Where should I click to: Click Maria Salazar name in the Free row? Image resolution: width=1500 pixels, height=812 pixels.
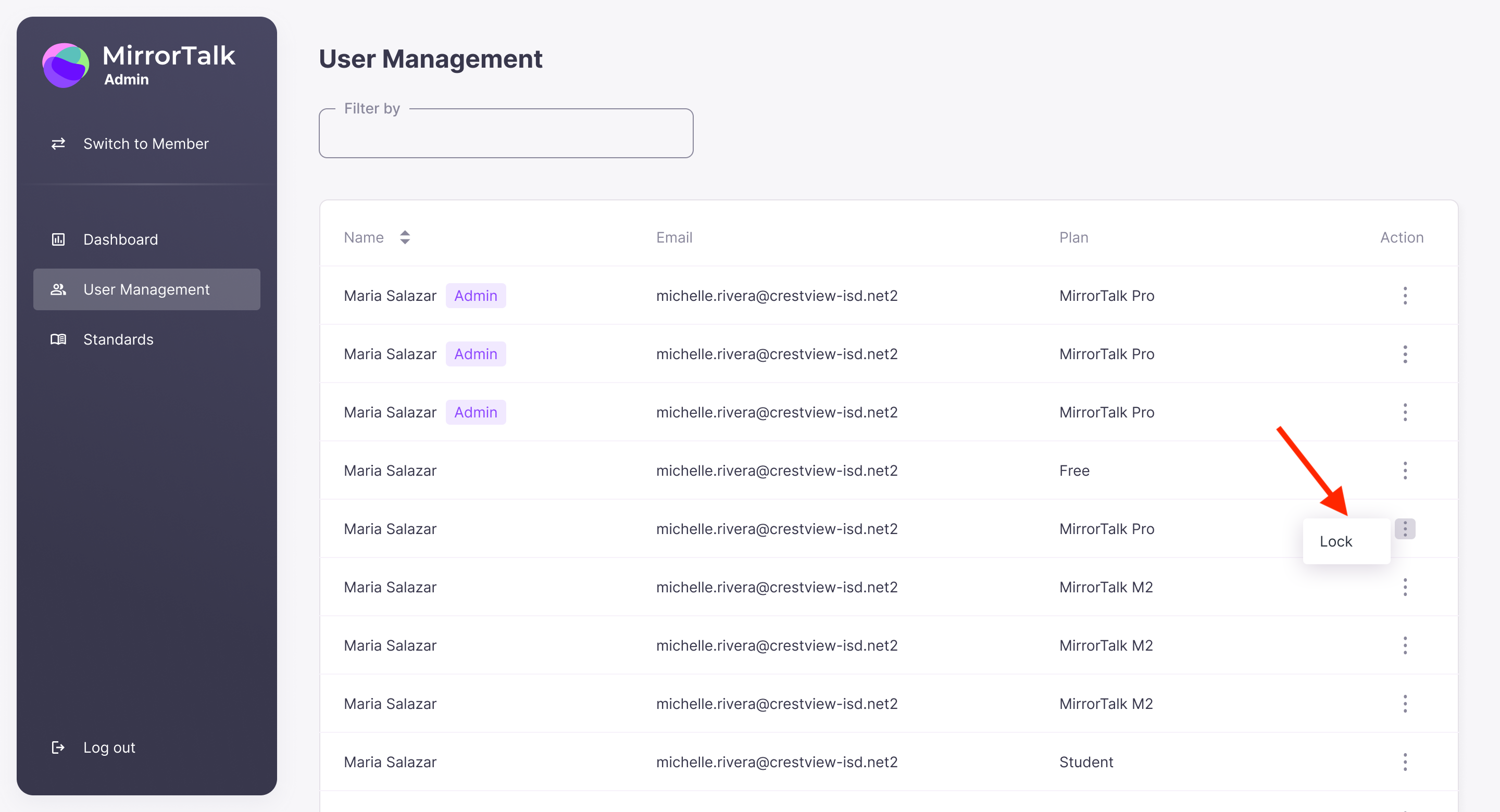390,471
